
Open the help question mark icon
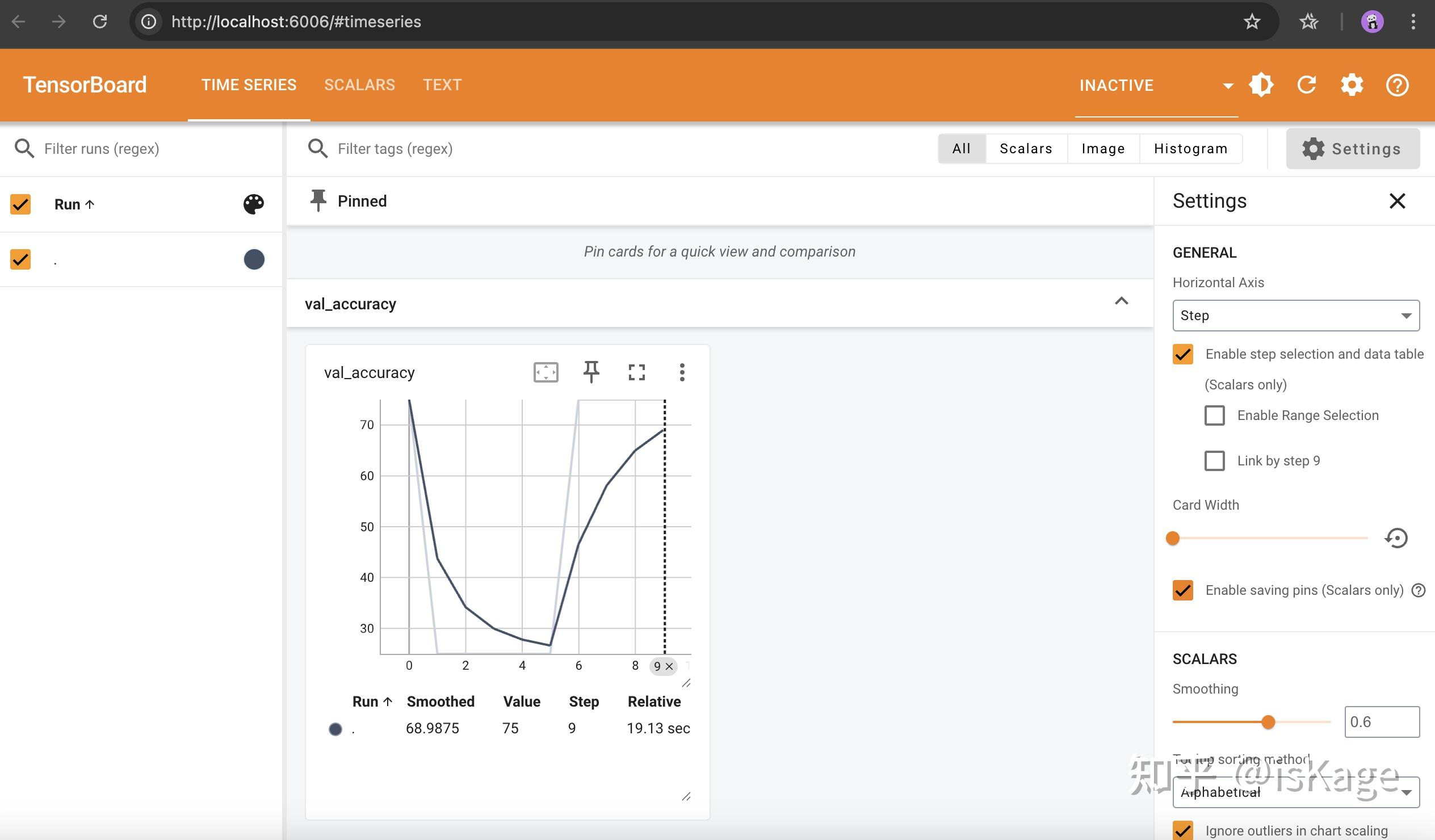pyautogui.click(x=1397, y=86)
